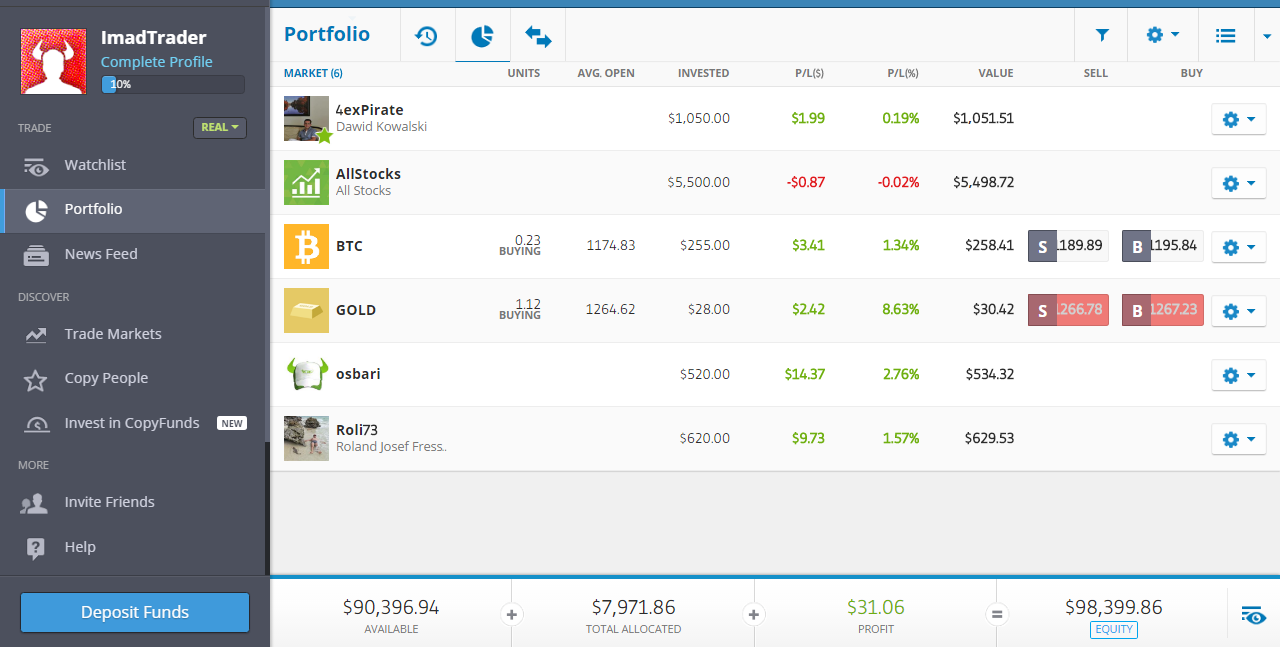The height and width of the screenshot is (647, 1280).
Task: Click the GOLD Buy price button
Action: coord(1162,310)
